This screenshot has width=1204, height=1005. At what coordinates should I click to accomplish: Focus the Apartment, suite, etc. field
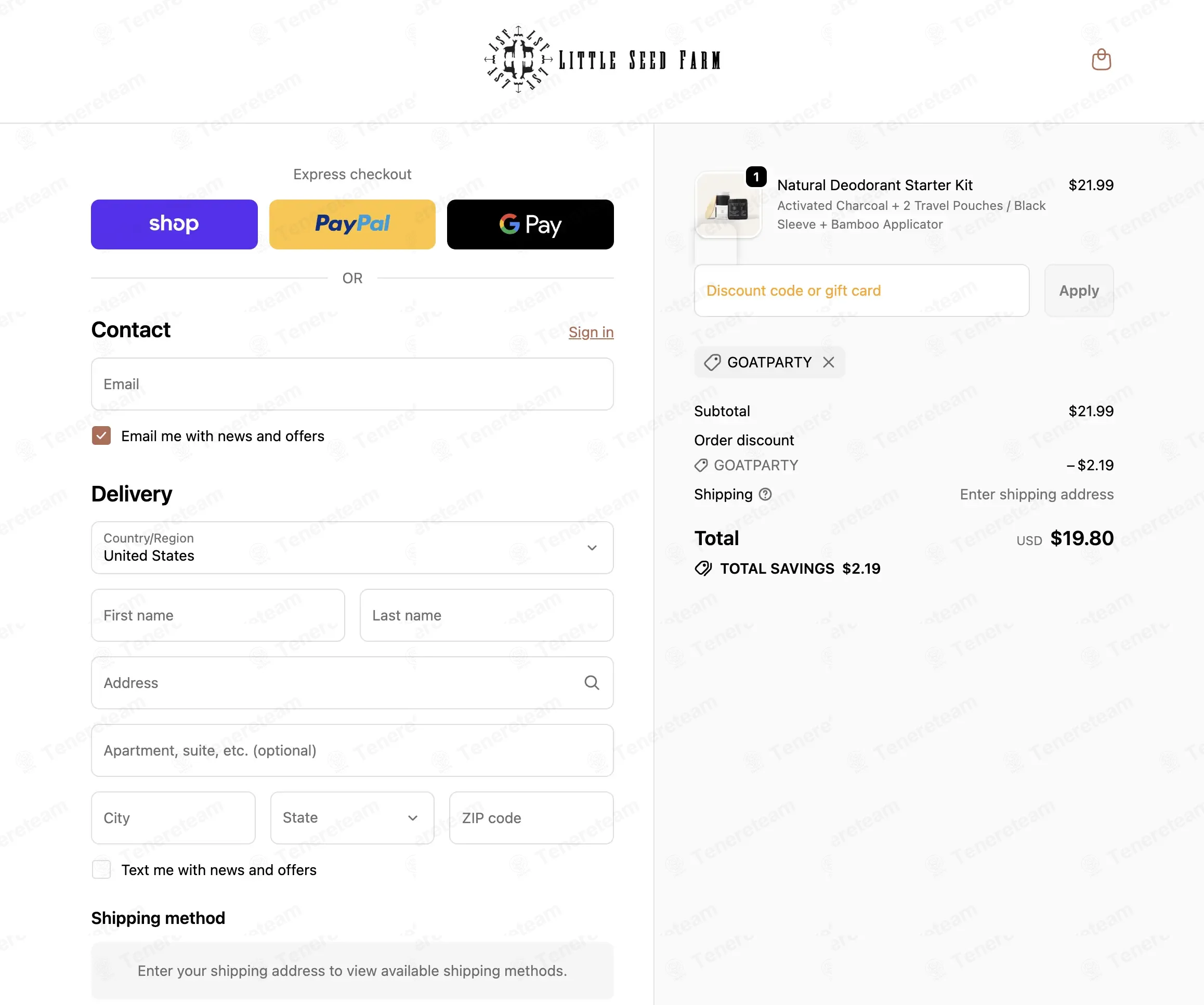pyautogui.click(x=352, y=750)
